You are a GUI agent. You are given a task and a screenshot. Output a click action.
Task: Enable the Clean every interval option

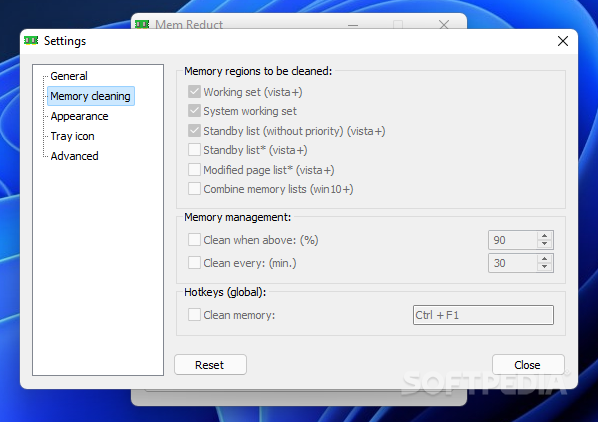click(194, 263)
